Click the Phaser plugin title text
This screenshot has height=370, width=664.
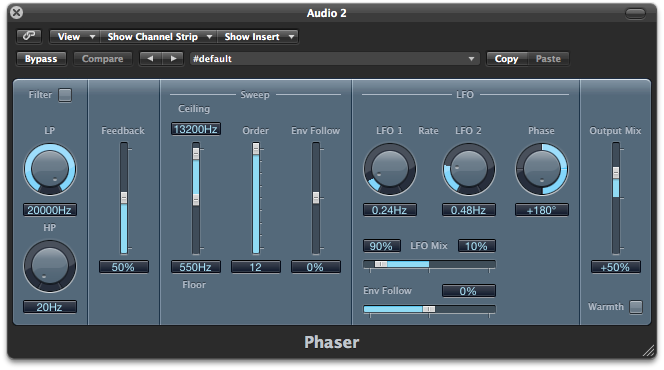click(332, 342)
